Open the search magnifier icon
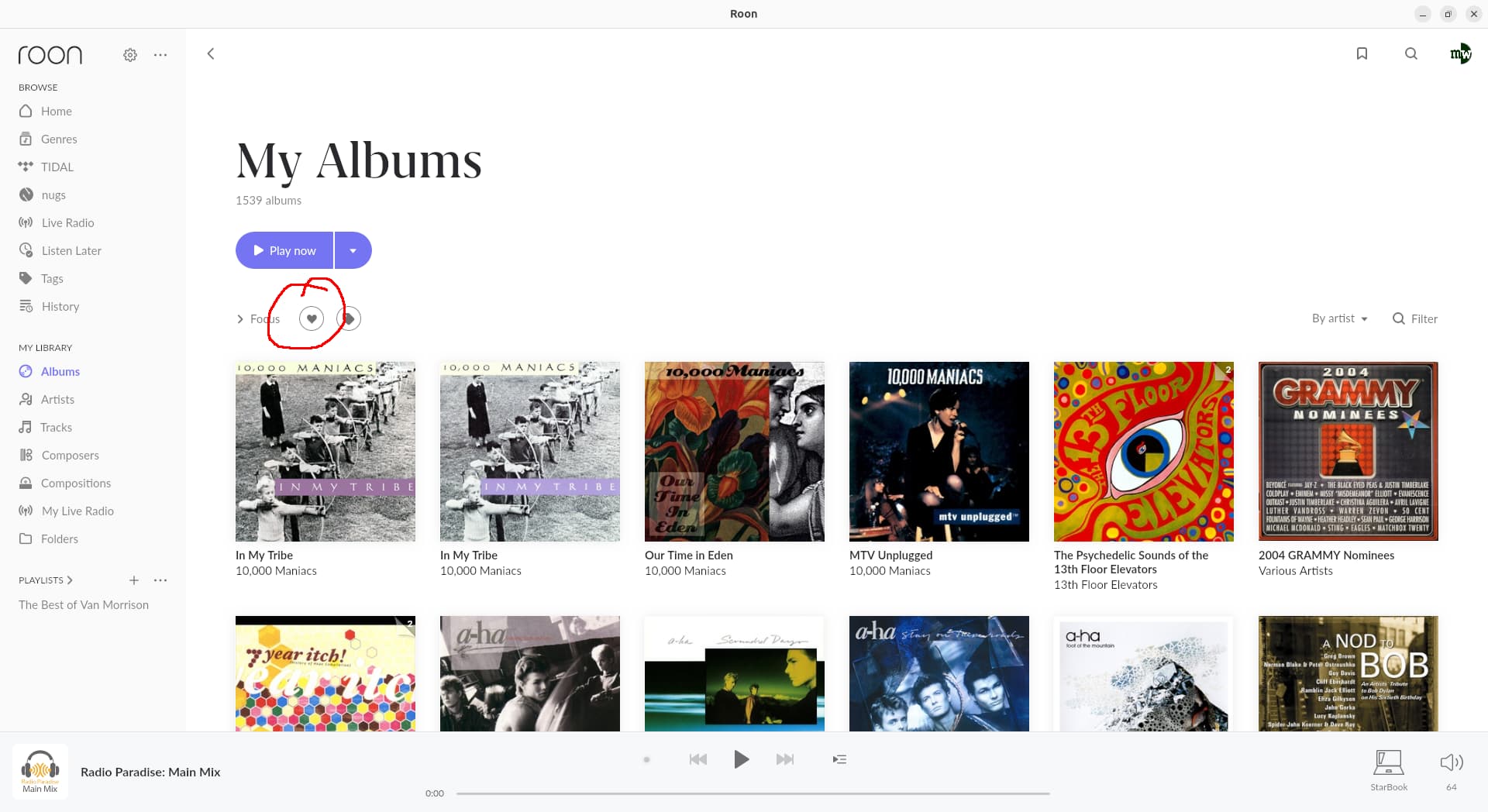Image resolution: width=1488 pixels, height=812 pixels. 1411,53
